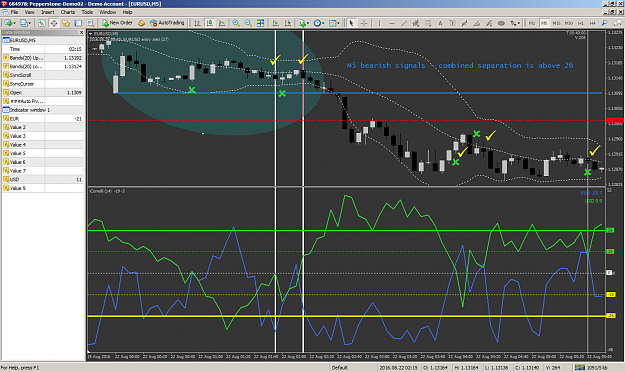Screen dimensions: 625x372
Task: Draw a vertical line
Action: click(x=379, y=23)
